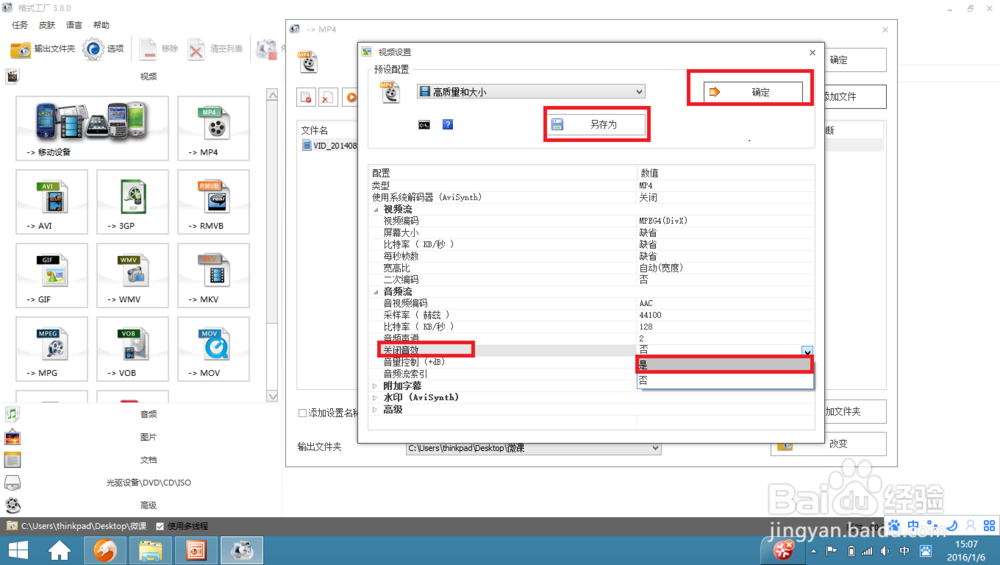Select the -> MP4 format tile
This screenshot has height=565, width=1000.
pyautogui.click(x=213, y=128)
